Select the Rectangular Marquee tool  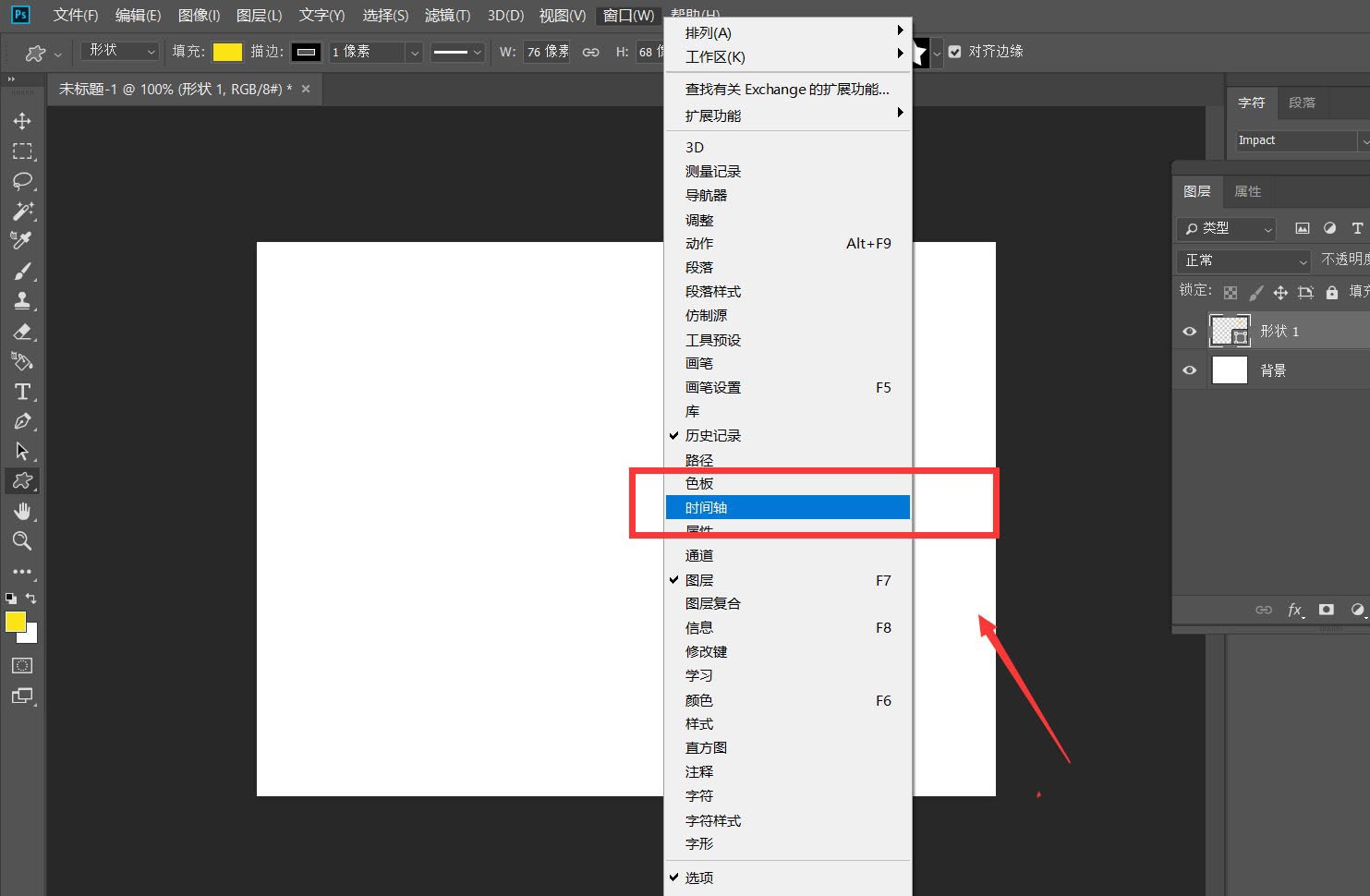[22, 151]
